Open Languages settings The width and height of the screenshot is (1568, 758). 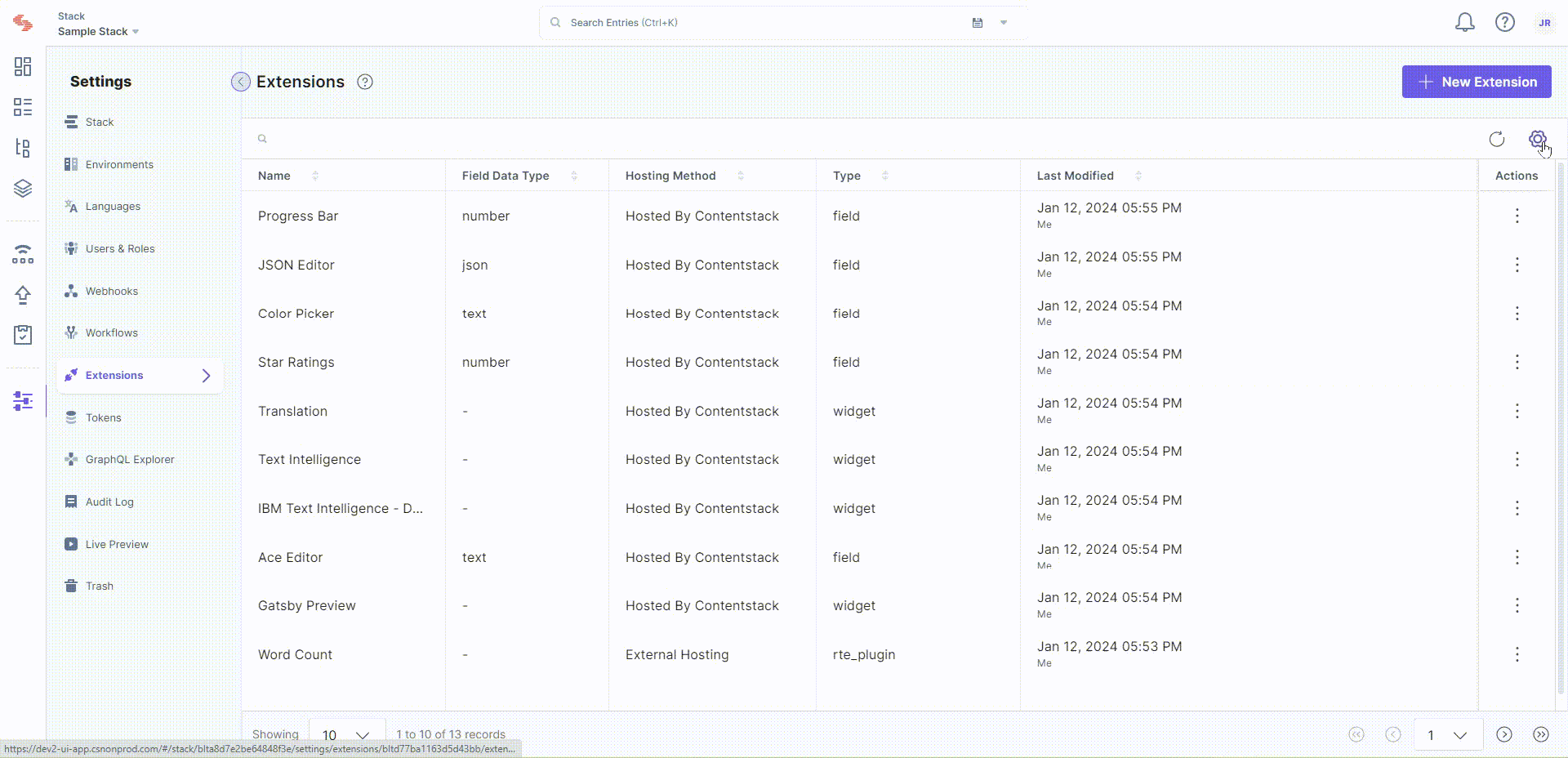(140, 206)
